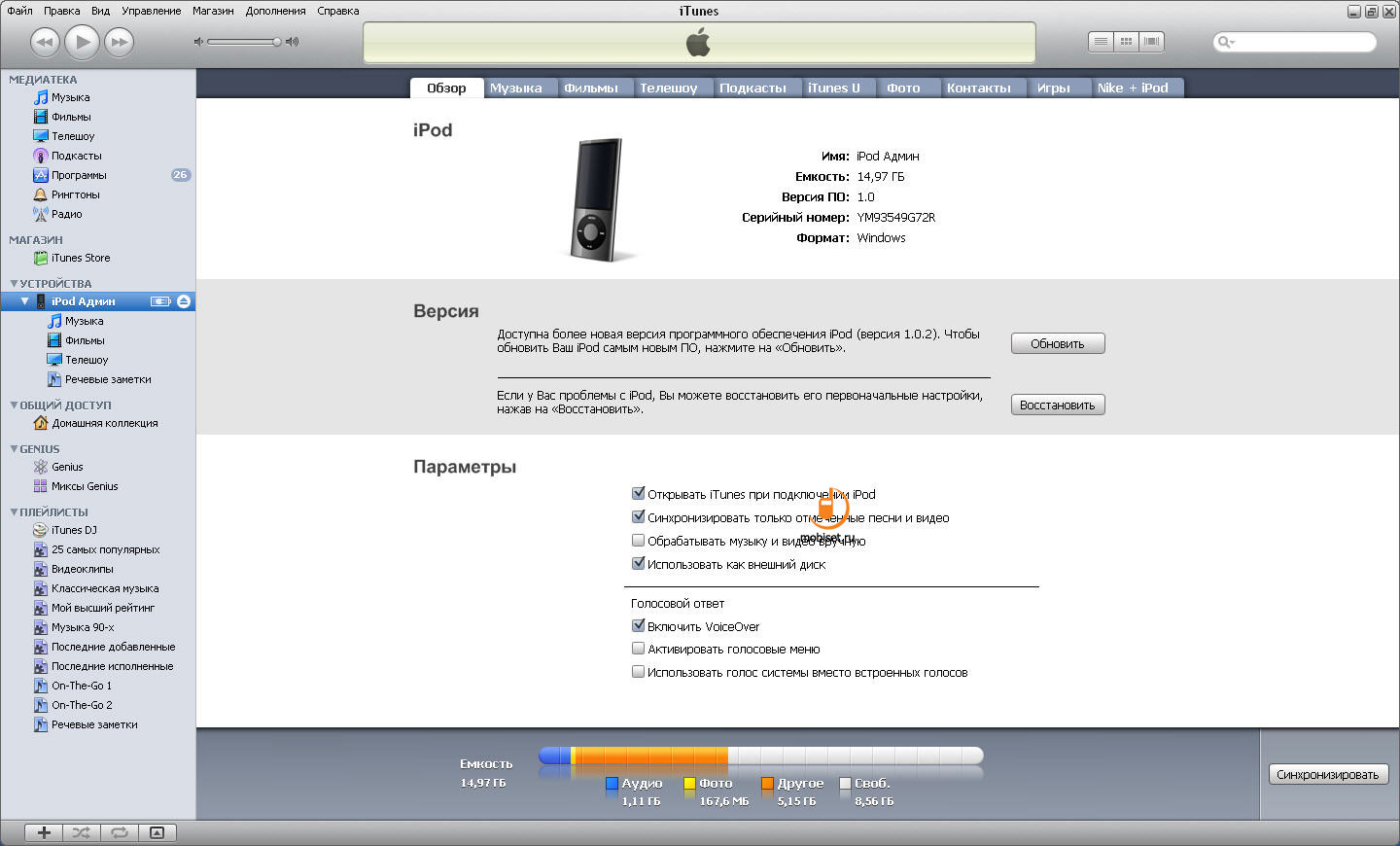Image resolution: width=1400 pixels, height=846 pixels.
Task: Enable Использовать голос системы вместо встроенных голосов
Action: point(639,672)
